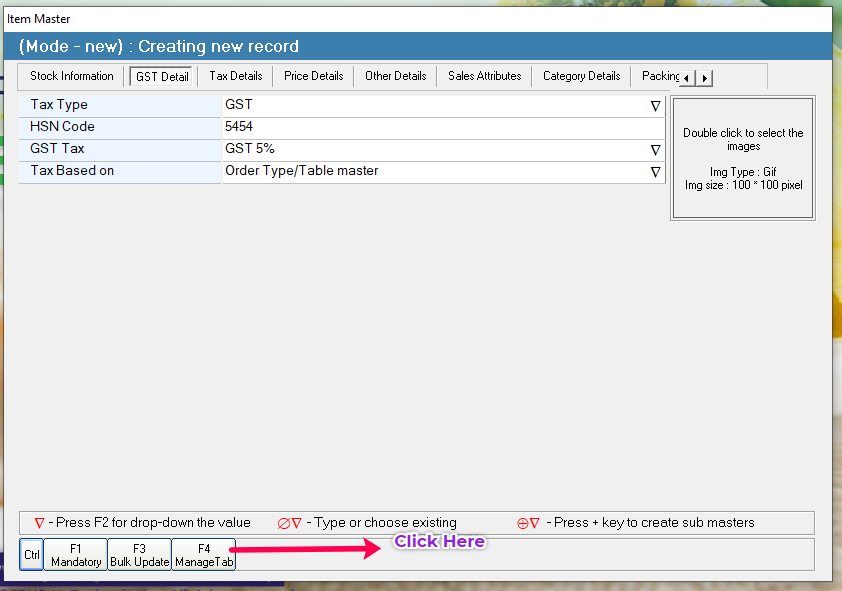Switch to the Tax Details tab

coord(236,76)
